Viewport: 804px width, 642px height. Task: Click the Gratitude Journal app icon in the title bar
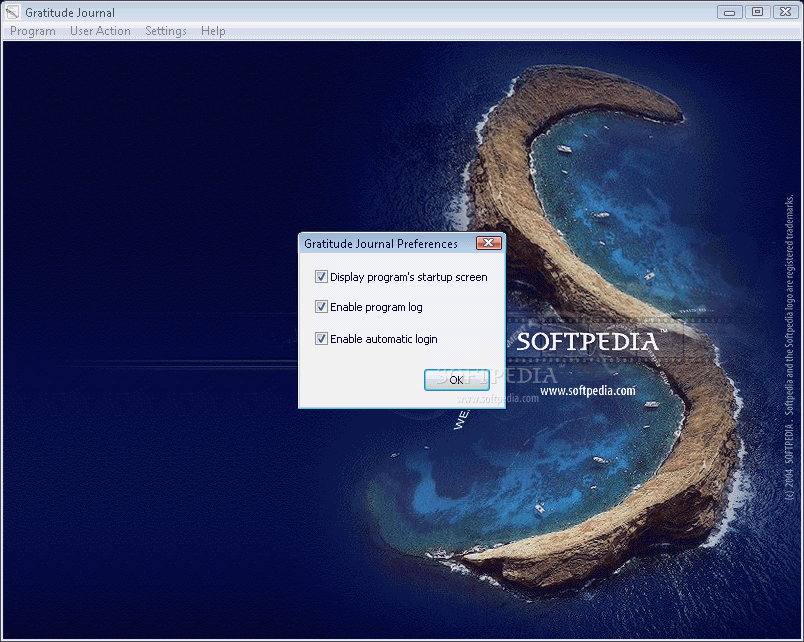pos(12,12)
